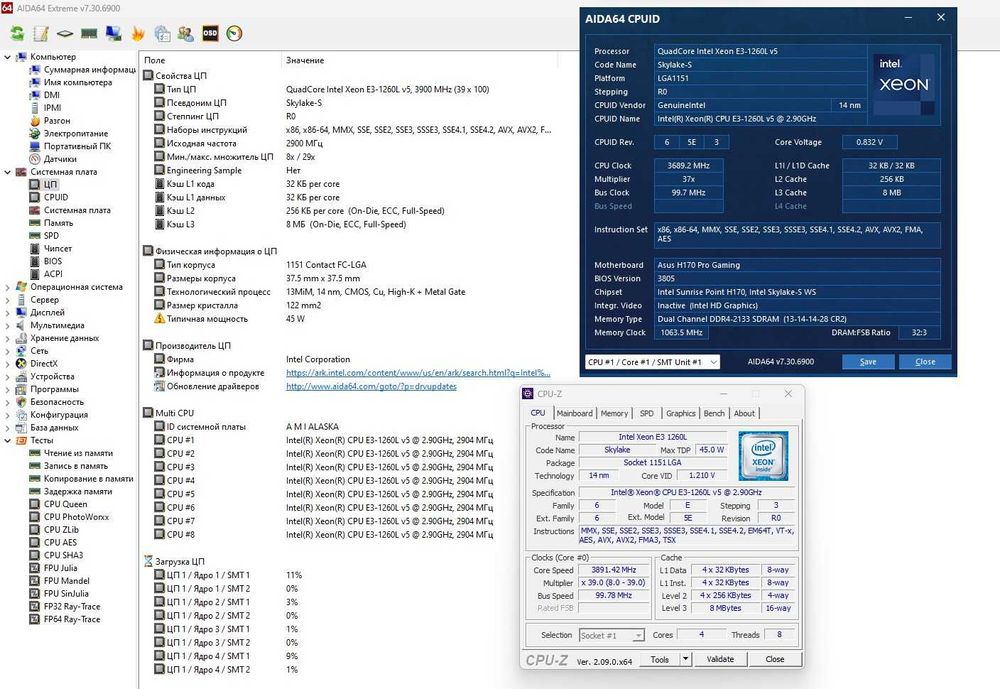
Task: Open CPU #1 / Core #1 selector dropdown
Action: (652, 362)
